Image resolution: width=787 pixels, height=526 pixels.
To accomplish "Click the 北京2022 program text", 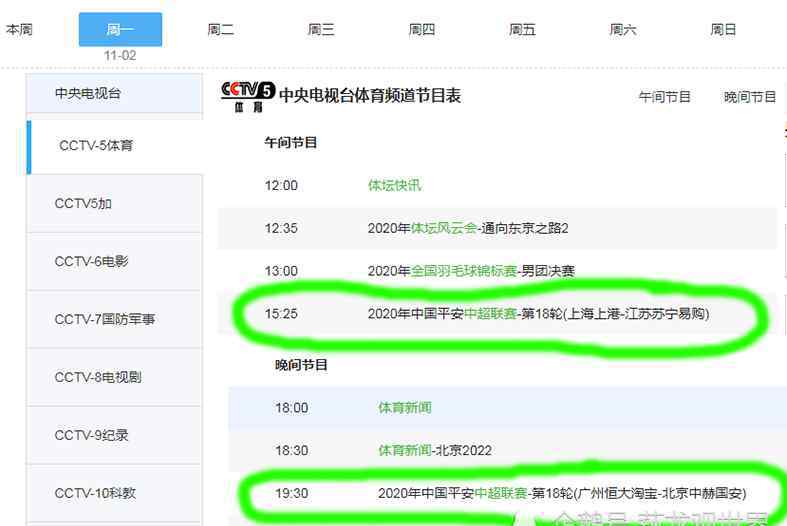I will (464, 450).
